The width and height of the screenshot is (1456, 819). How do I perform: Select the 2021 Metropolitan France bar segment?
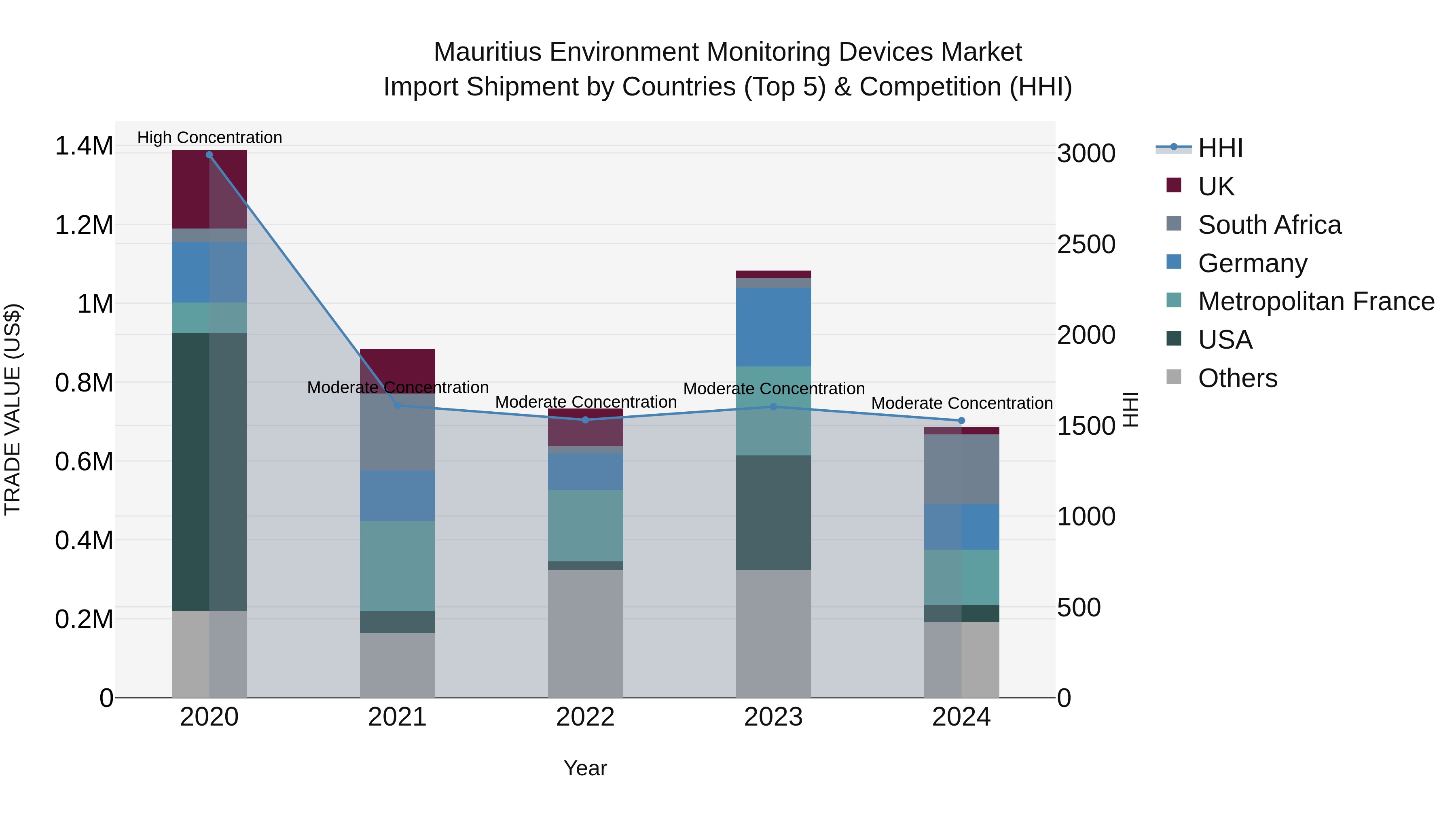[x=397, y=566]
